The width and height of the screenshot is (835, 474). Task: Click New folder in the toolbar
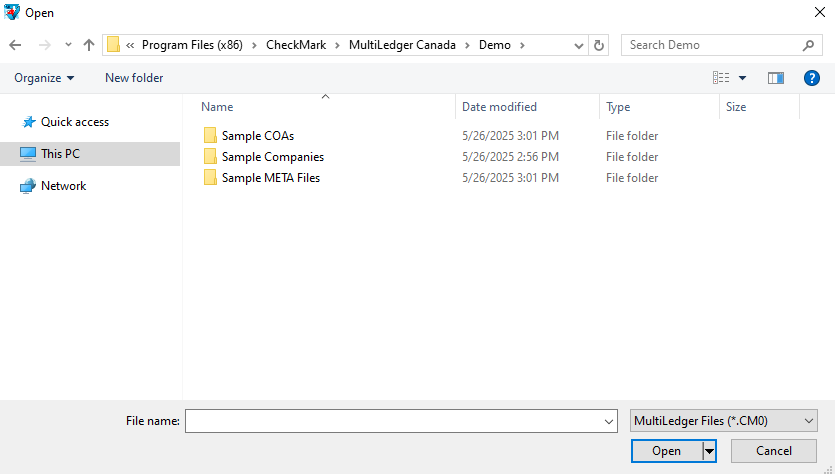134,78
